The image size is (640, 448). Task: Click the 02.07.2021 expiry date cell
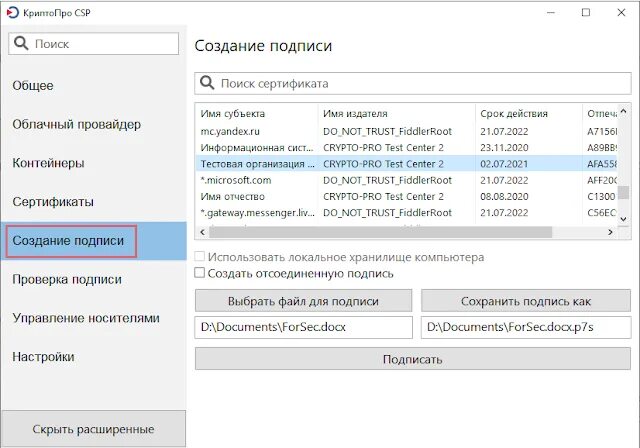point(504,164)
